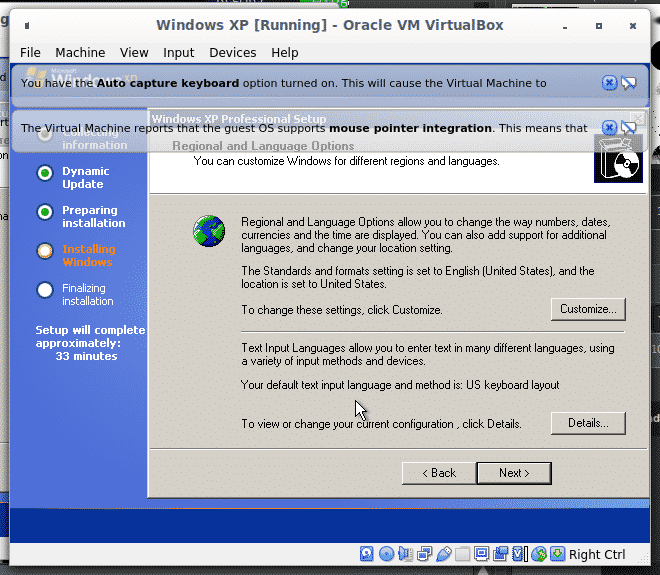The image size is (660, 575).
Task: Click the network adapters status icon
Action: (424, 554)
